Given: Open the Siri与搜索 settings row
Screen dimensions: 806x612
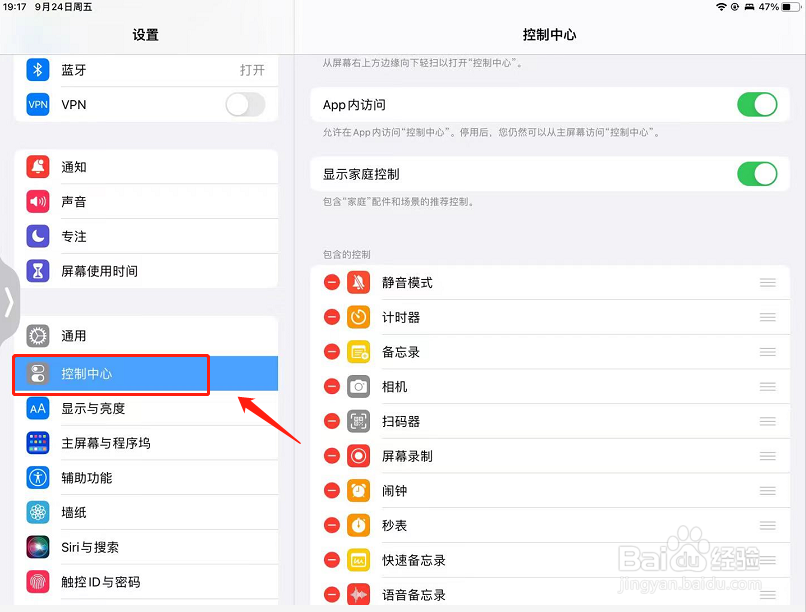Looking at the screenshot, I should 146,547.
